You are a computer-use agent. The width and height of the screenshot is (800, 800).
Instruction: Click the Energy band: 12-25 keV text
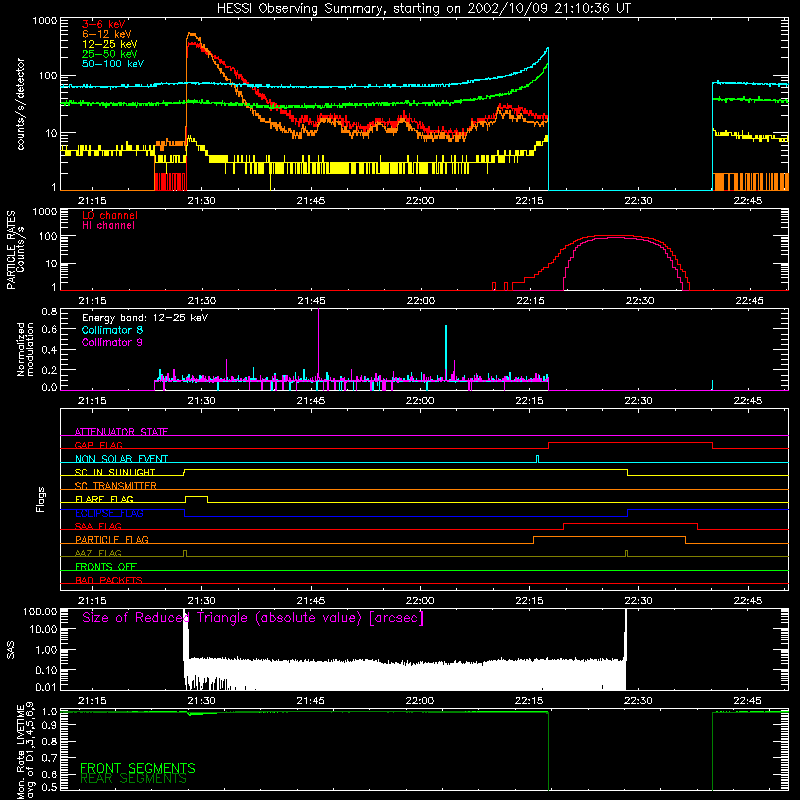(145, 318)
